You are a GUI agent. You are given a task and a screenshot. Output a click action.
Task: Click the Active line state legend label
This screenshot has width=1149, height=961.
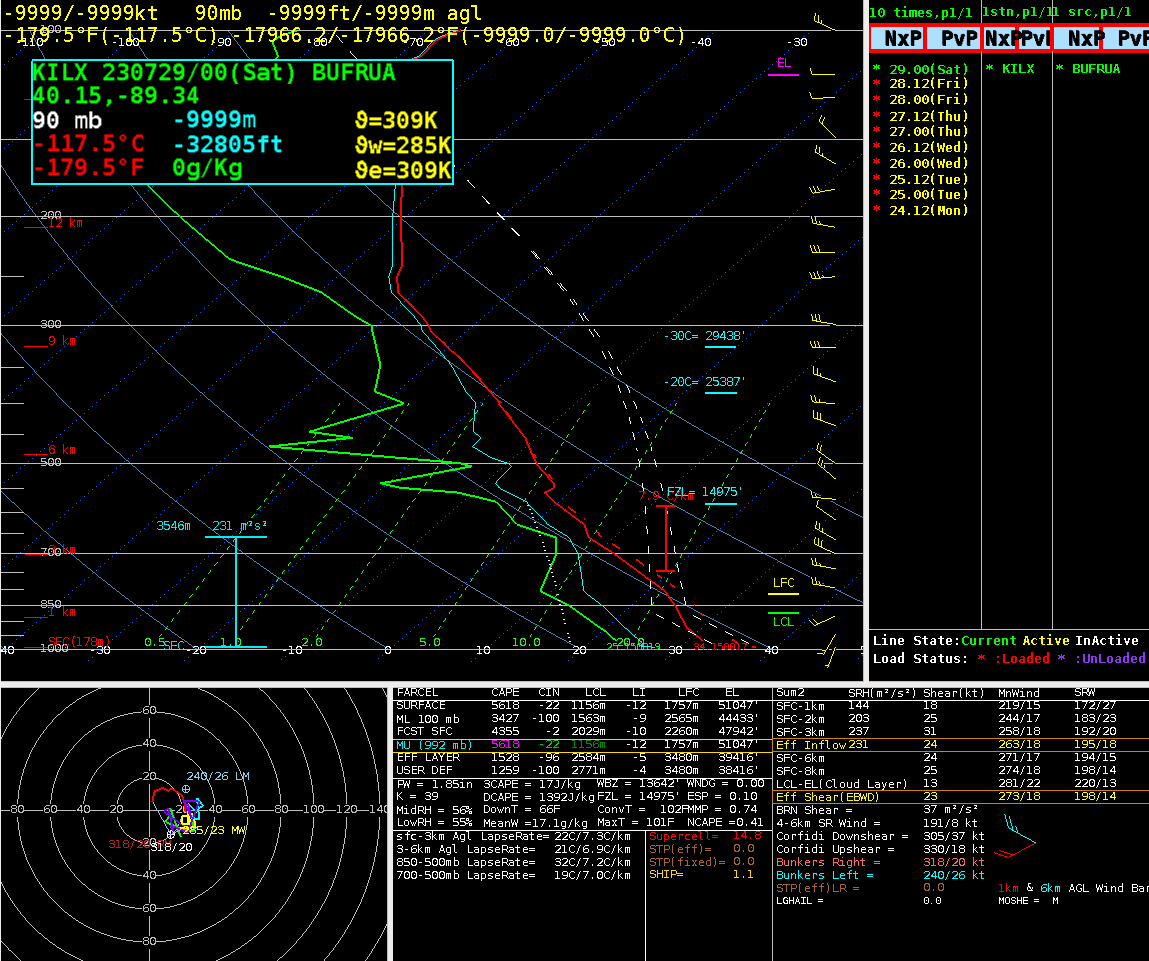coord(1046,641)
